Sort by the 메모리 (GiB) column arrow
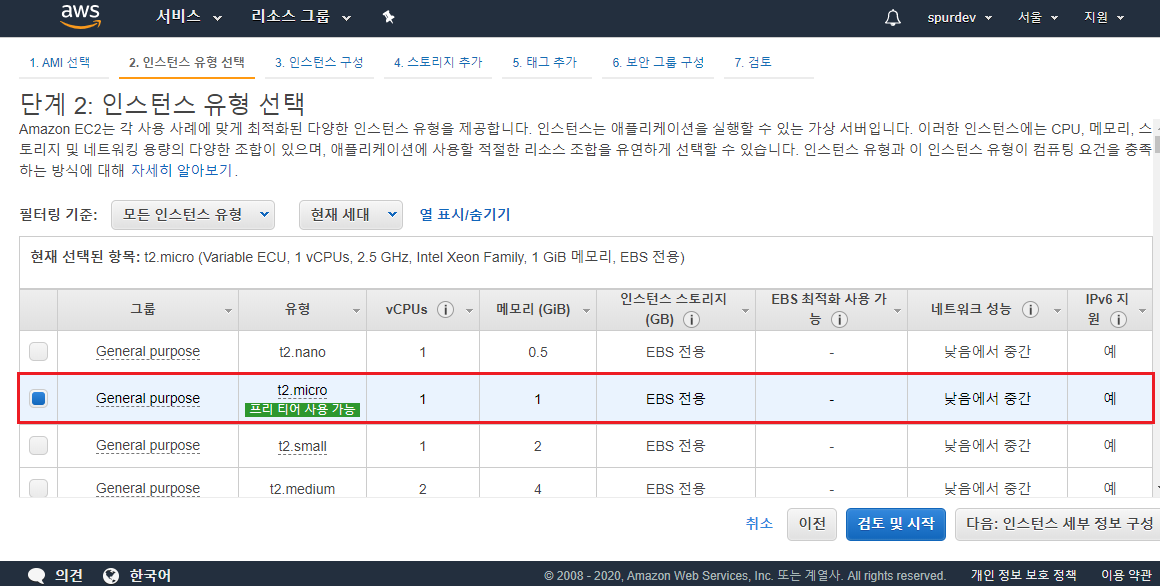 [x=586, y=311]
